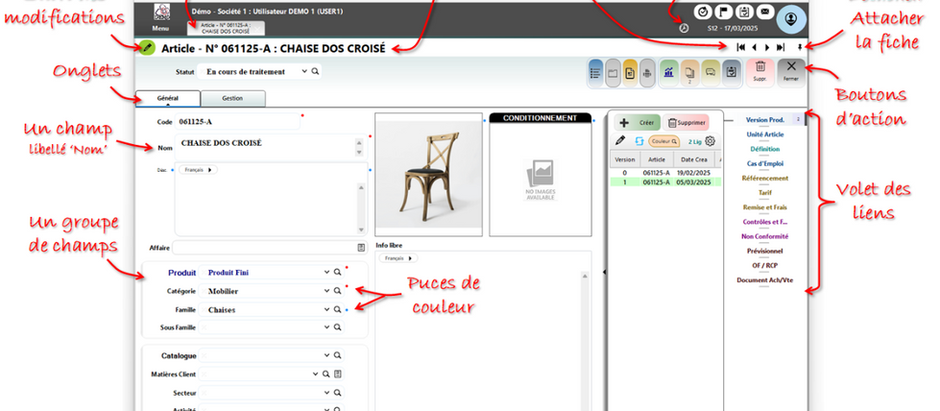Open the clipboard checklist icon in top bar

[743, 11]
